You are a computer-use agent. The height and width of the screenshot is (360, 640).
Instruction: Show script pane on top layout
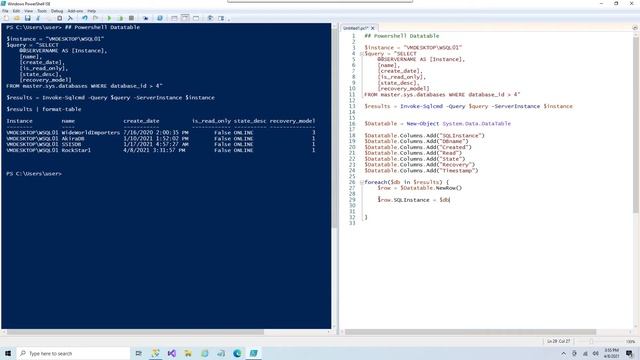[174, 18]
